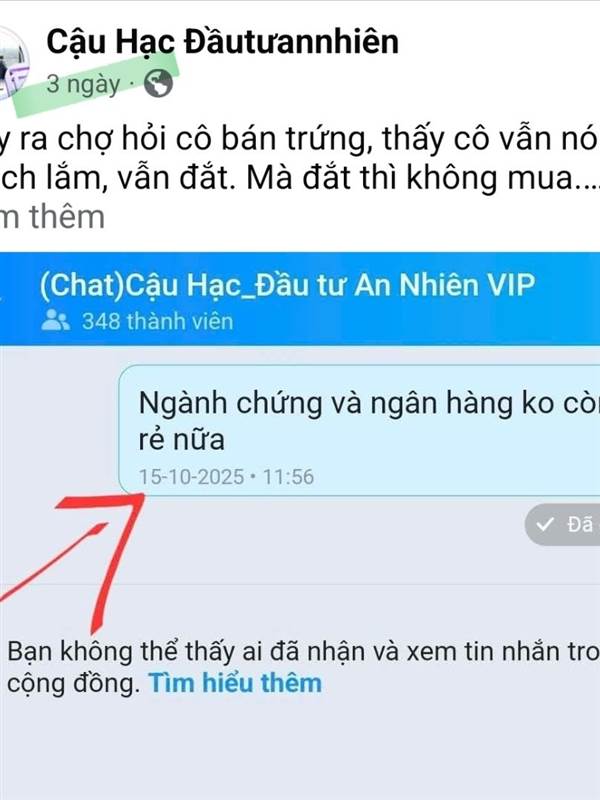Click the "rẻ nữa" message line
The image size is (600, 800).
pos(182,439)
